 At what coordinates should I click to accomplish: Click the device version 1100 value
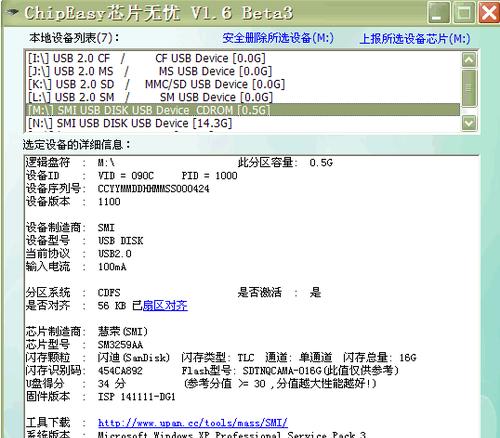109,202
